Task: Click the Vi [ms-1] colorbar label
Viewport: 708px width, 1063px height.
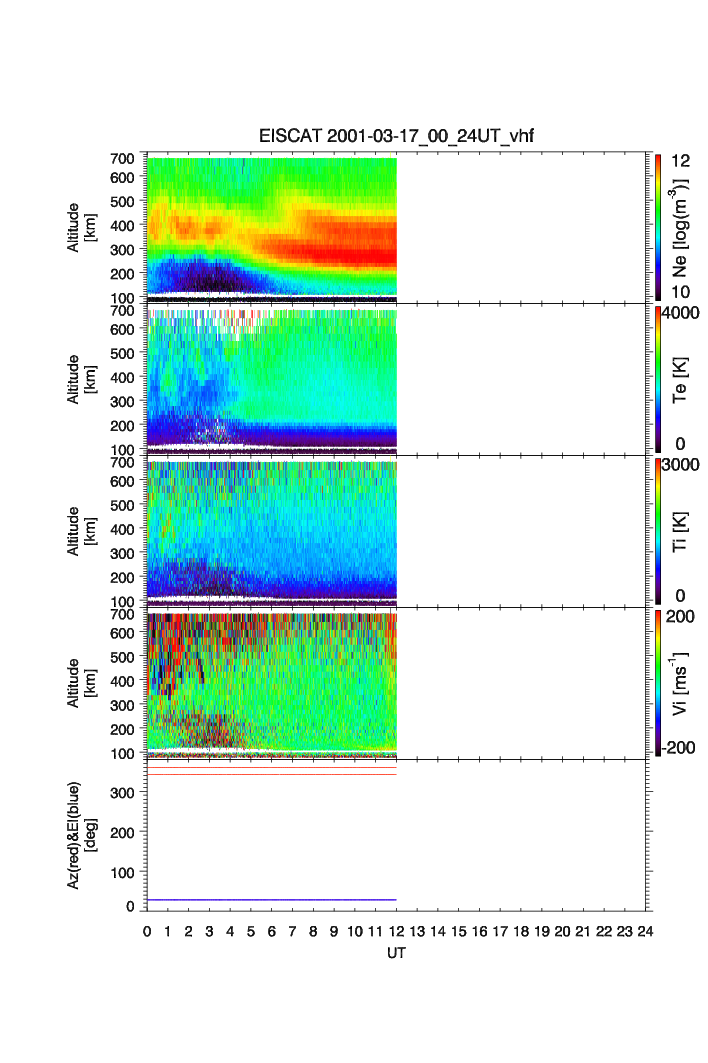Action: pyautogui.click(x=683, y=682)
